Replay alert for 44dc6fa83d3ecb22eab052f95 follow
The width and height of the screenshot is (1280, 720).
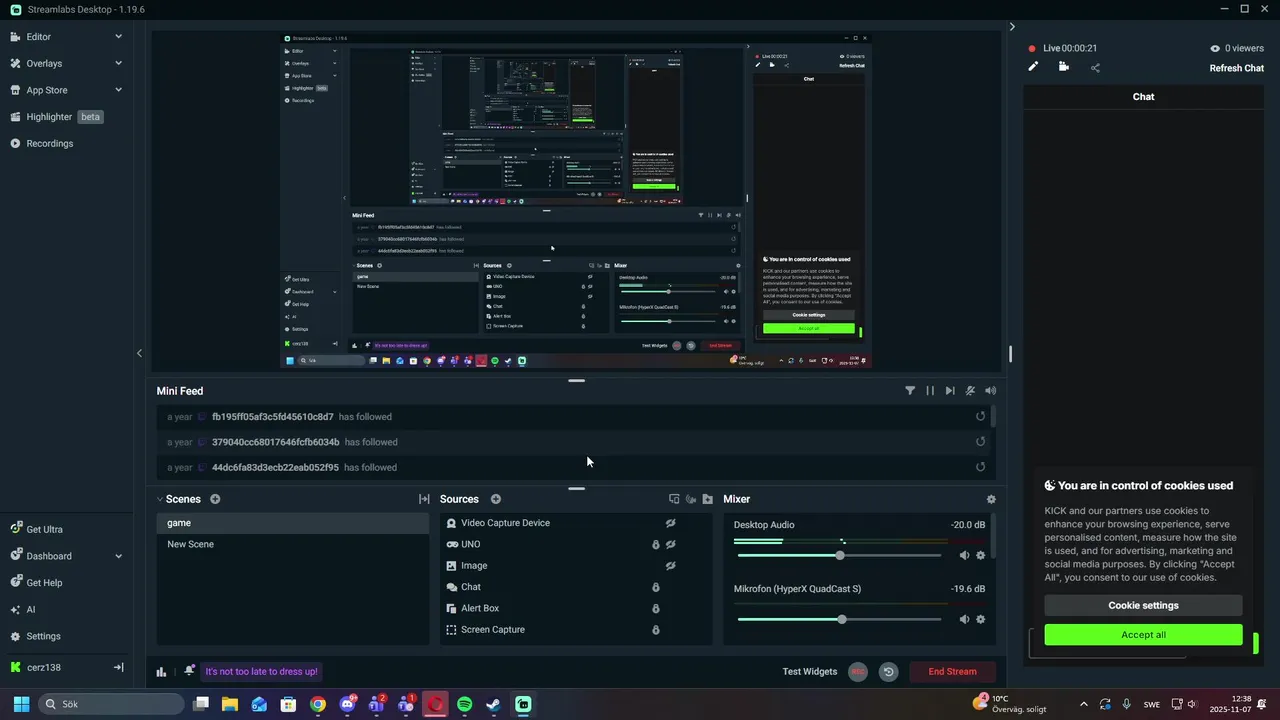pyautogui.click(x=980, y=467)
